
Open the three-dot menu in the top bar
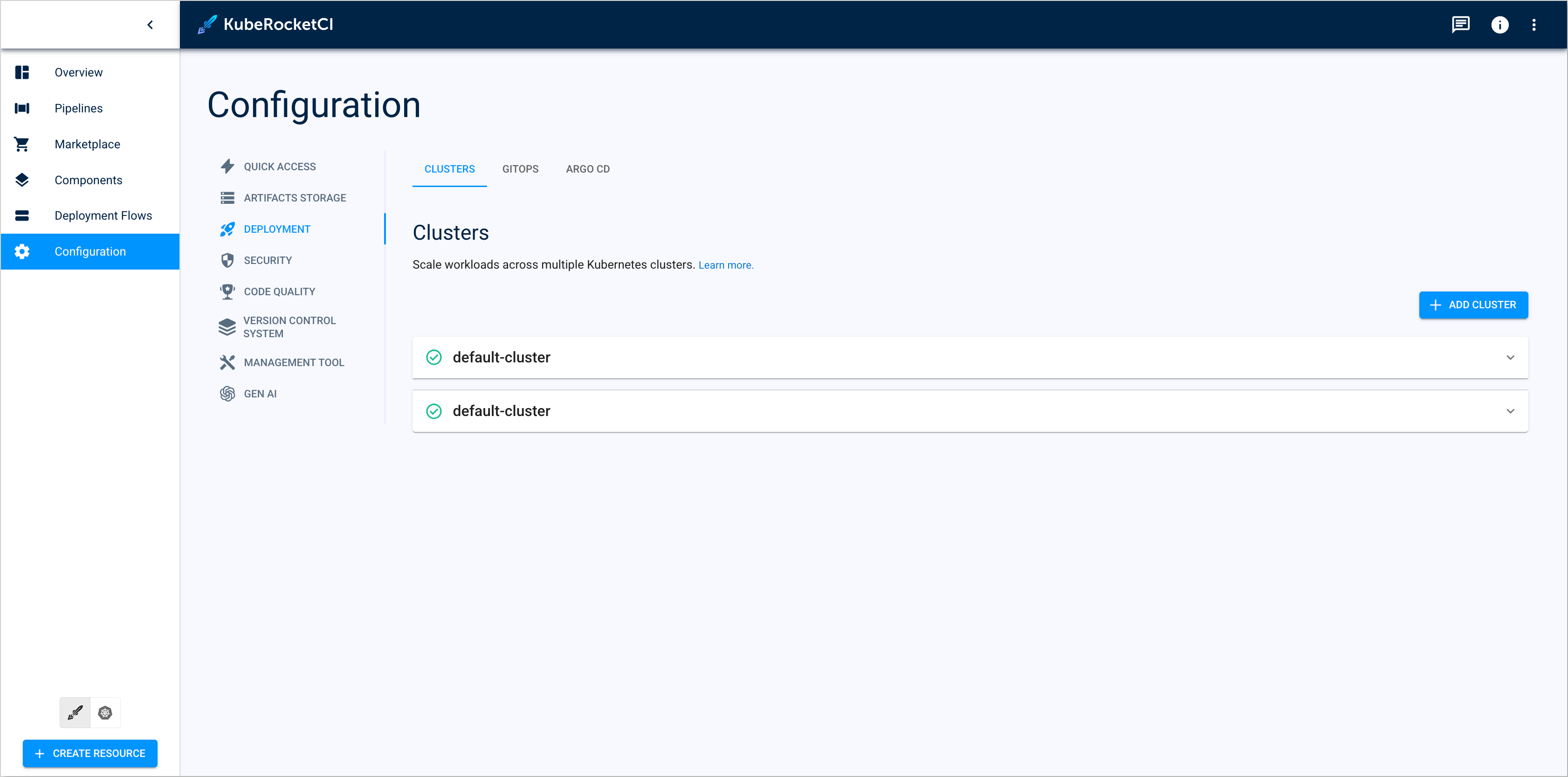1535,24
